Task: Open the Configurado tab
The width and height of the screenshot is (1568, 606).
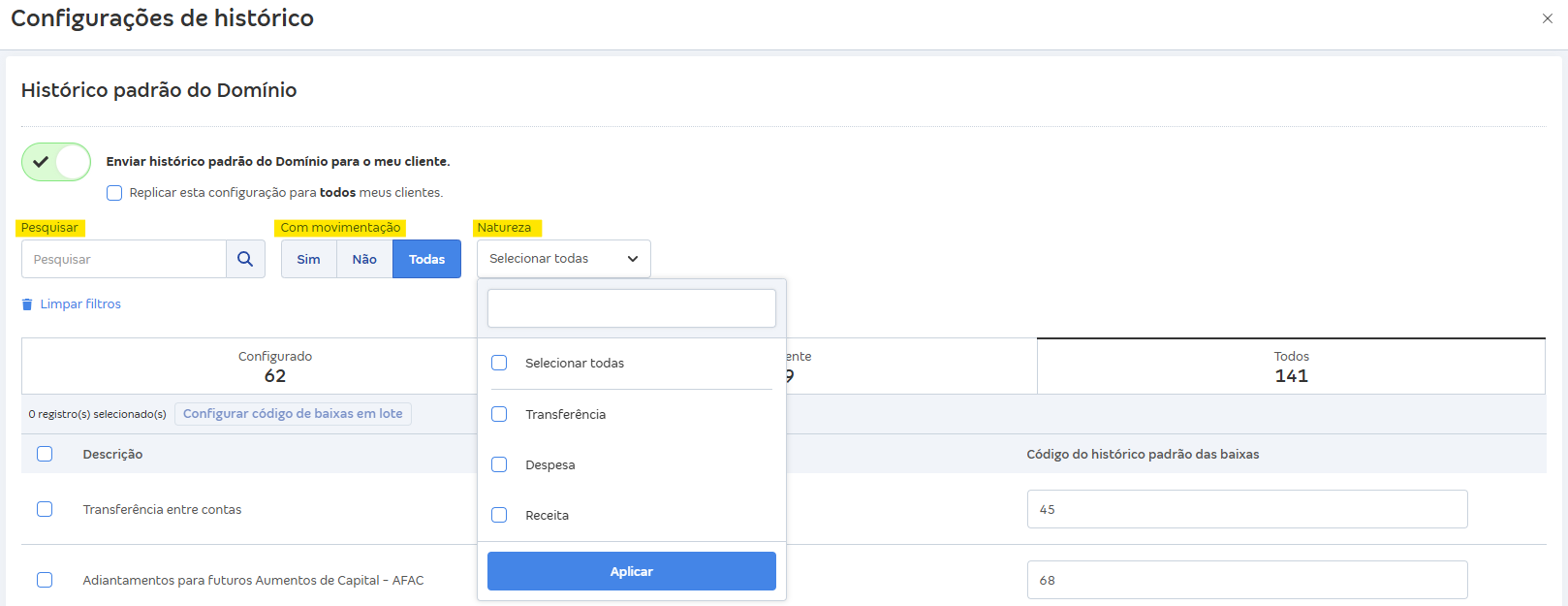Action: [x=275, y=367]
